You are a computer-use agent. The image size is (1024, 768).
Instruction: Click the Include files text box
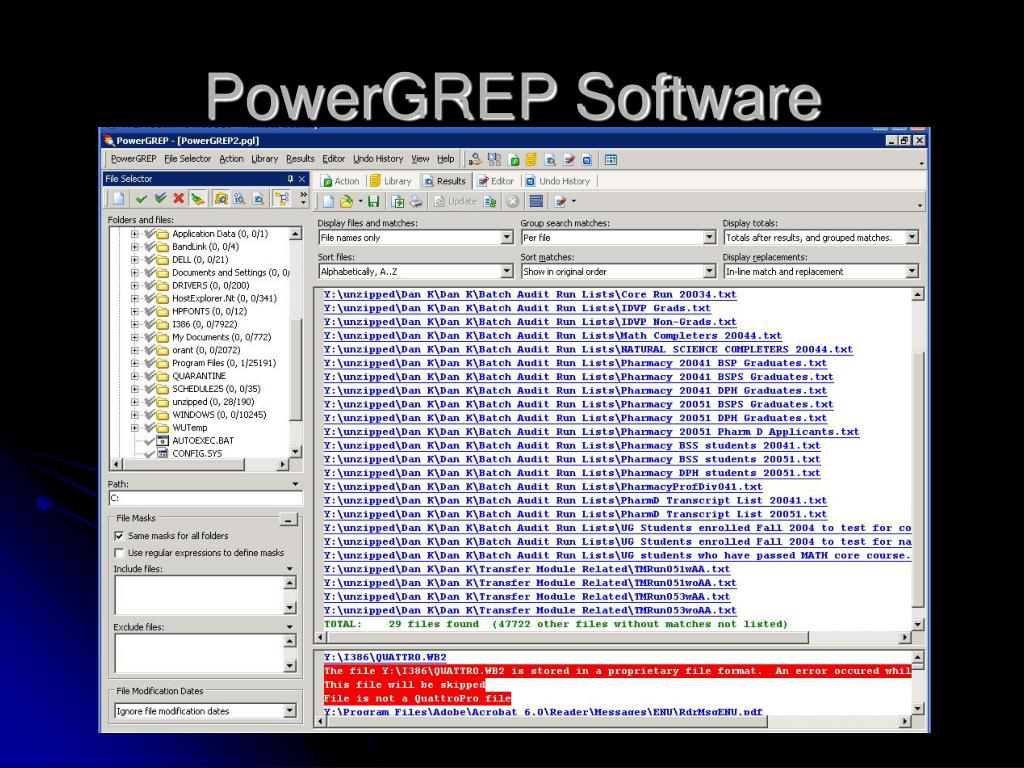click(x=199, y=595)
